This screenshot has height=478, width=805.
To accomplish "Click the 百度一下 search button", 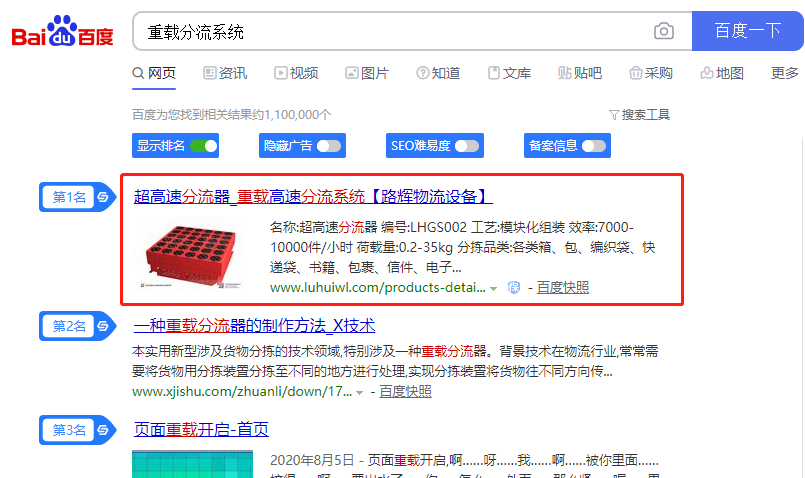I will [747, 31].
